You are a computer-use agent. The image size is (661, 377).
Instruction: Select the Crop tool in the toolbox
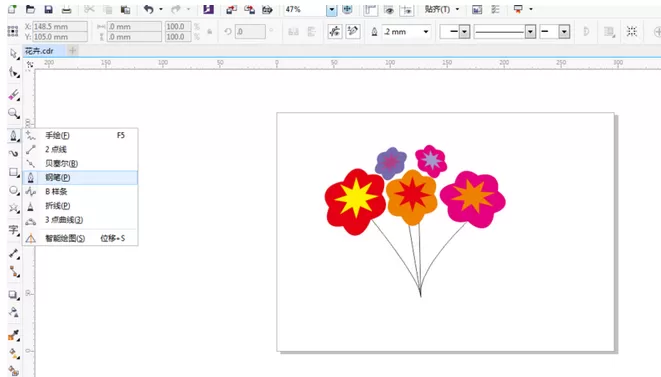(13, 95)
